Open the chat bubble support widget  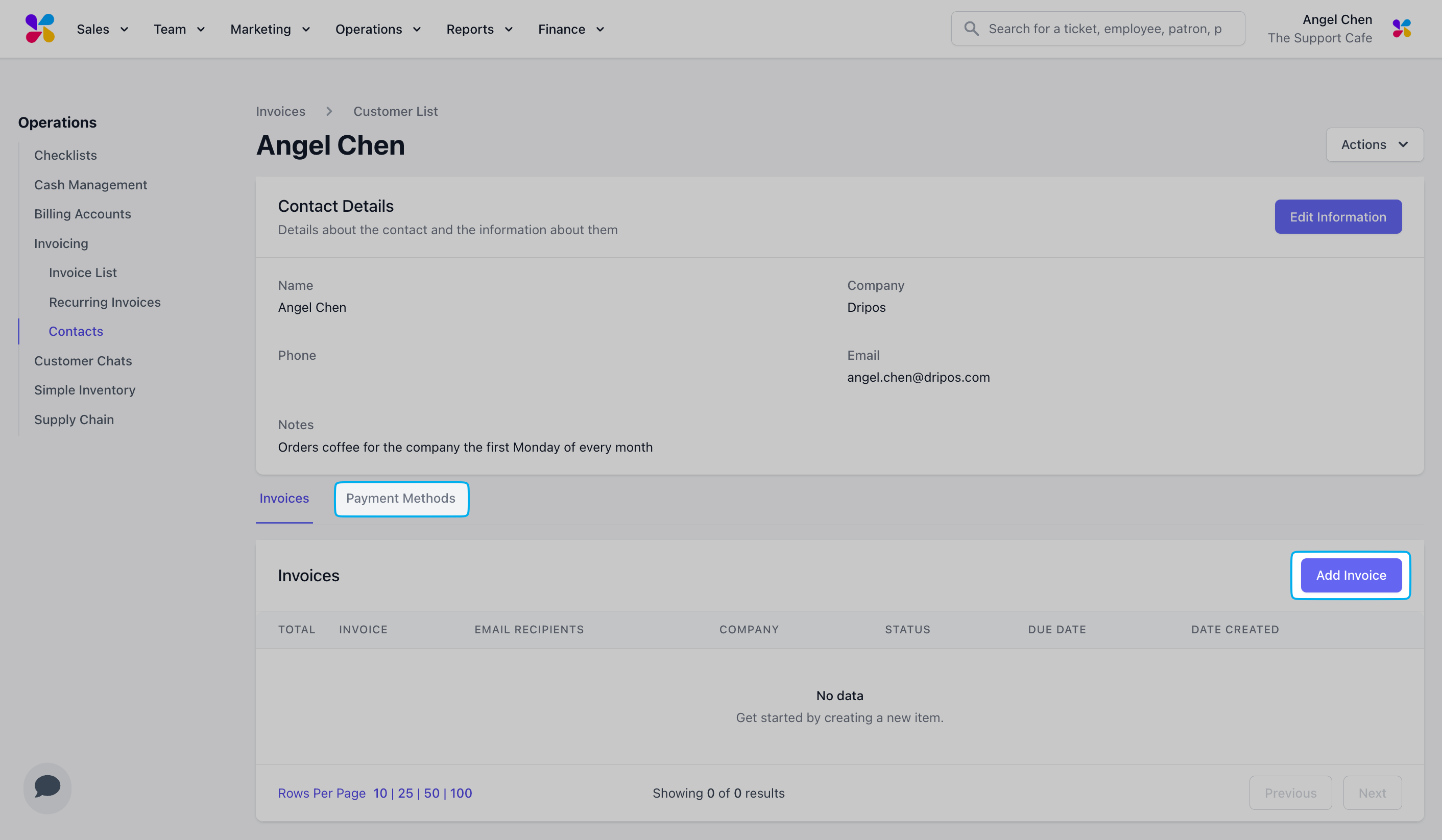tap(47, 787)
